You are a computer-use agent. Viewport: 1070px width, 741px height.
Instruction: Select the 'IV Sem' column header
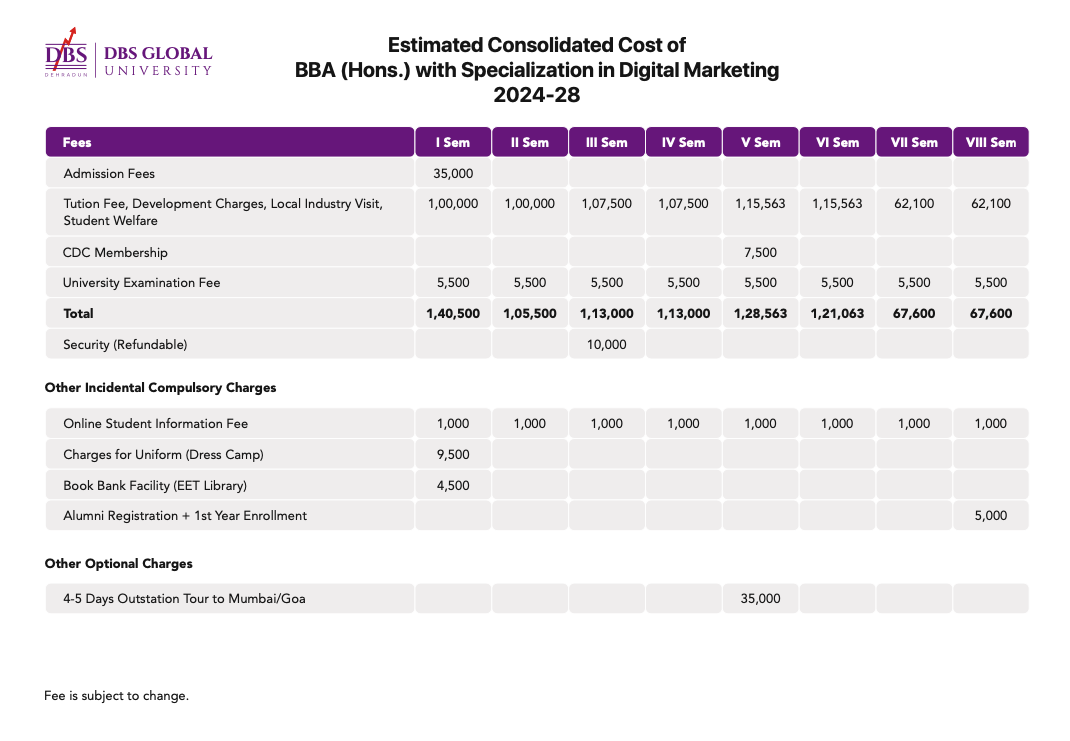point(683,142)
